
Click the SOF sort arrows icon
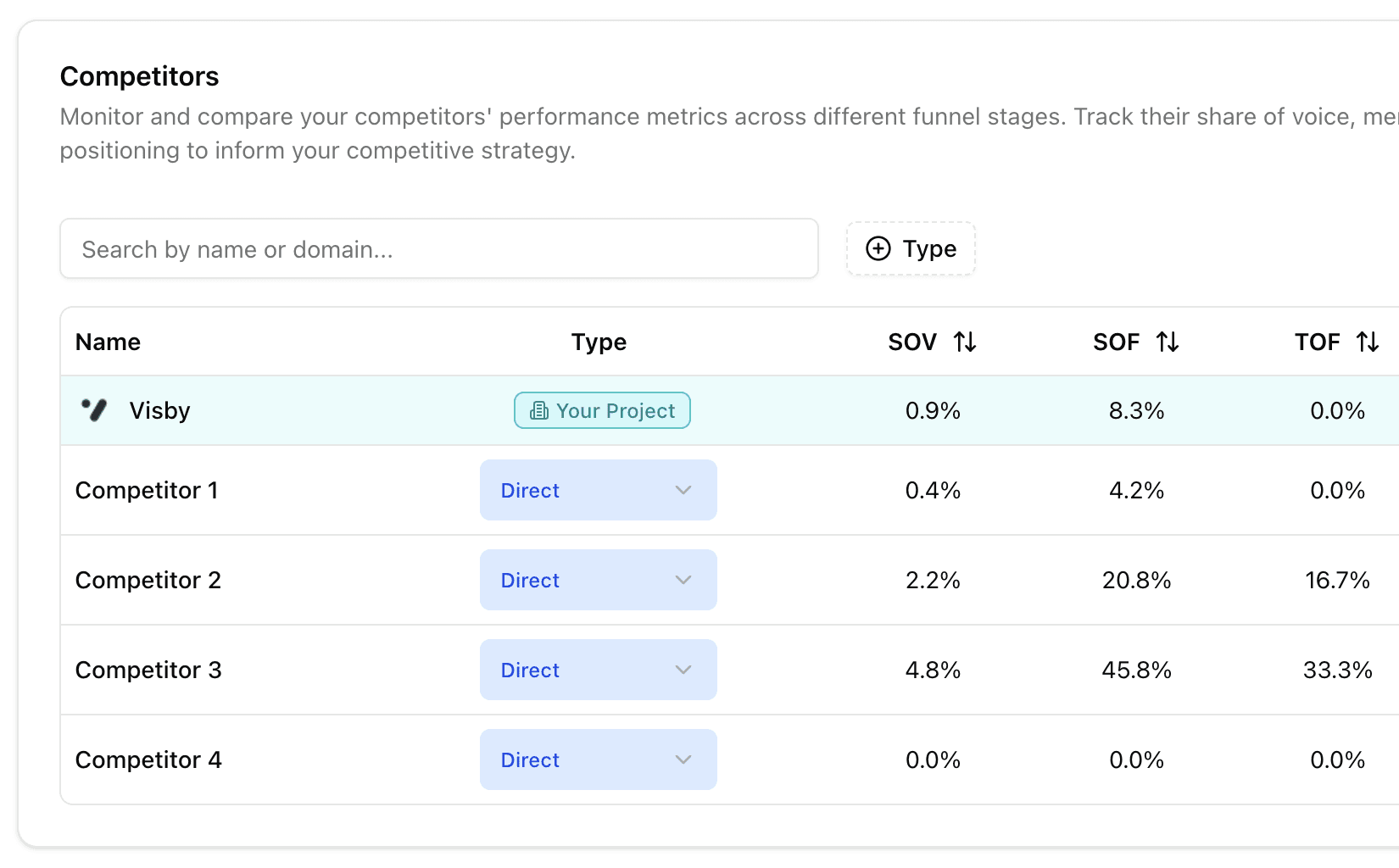[1168, 342]
